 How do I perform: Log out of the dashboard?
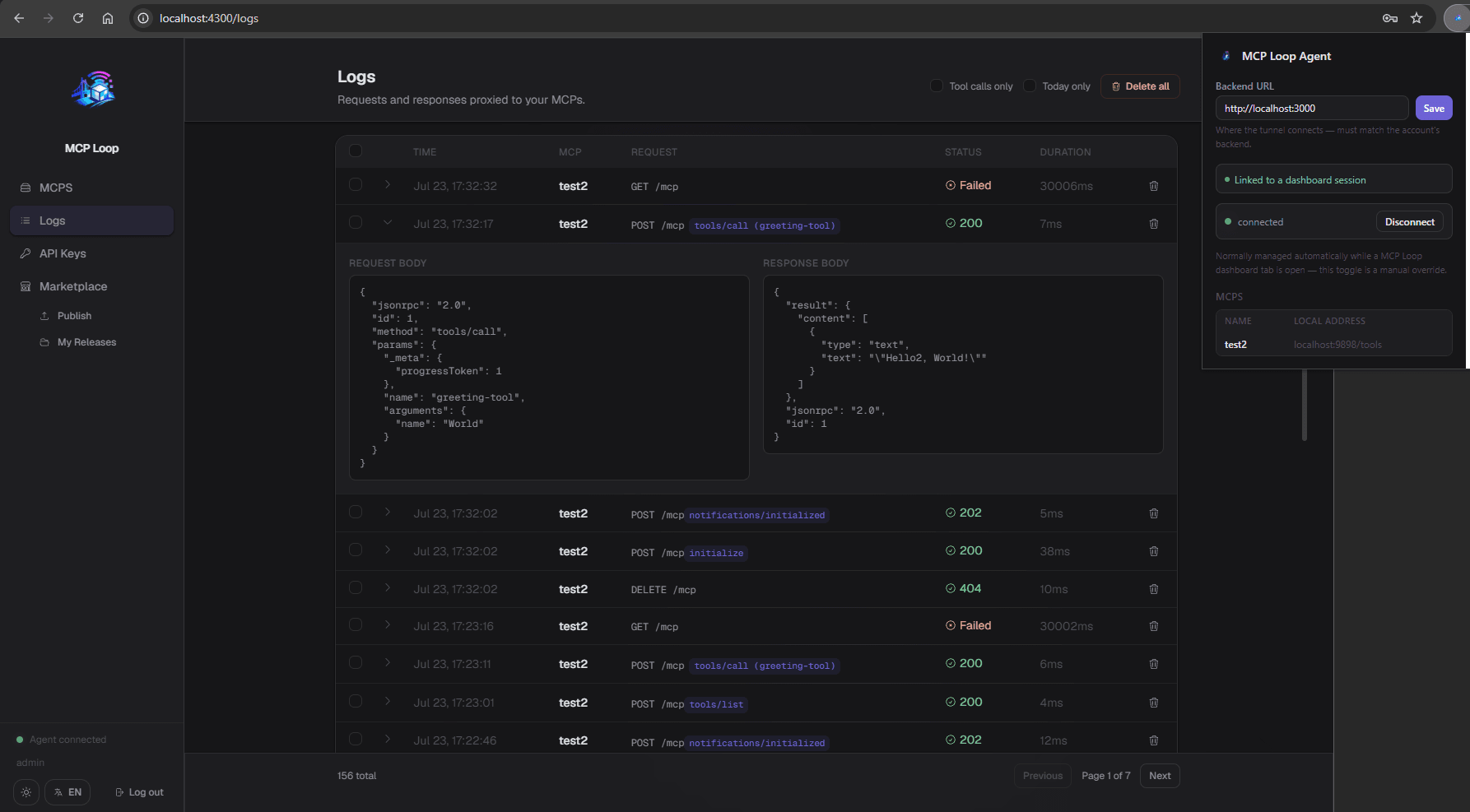(139, 792)
